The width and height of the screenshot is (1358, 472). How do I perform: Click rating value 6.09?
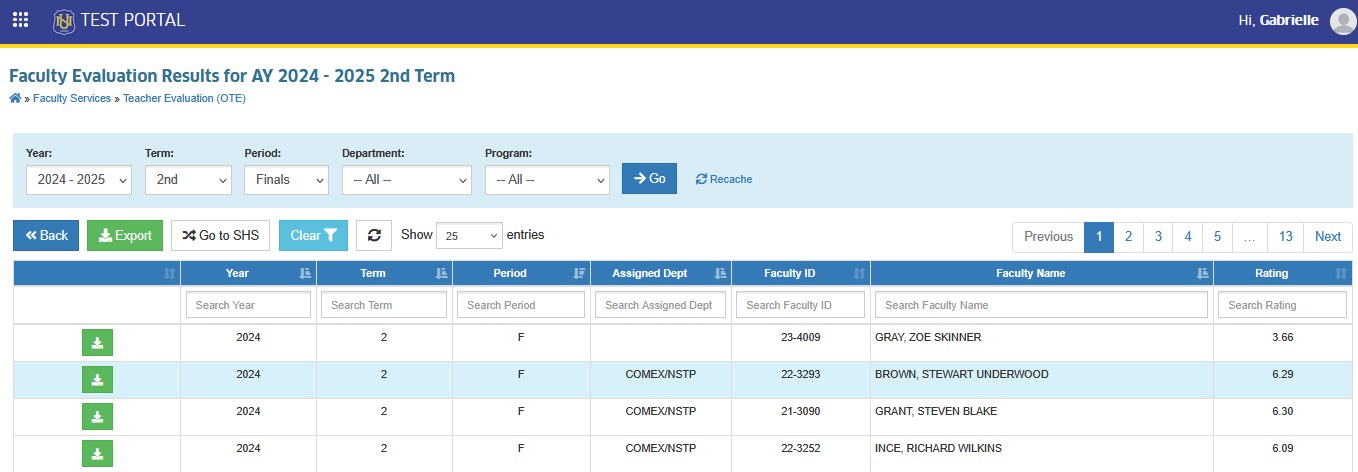click(x=1283, y=448)
